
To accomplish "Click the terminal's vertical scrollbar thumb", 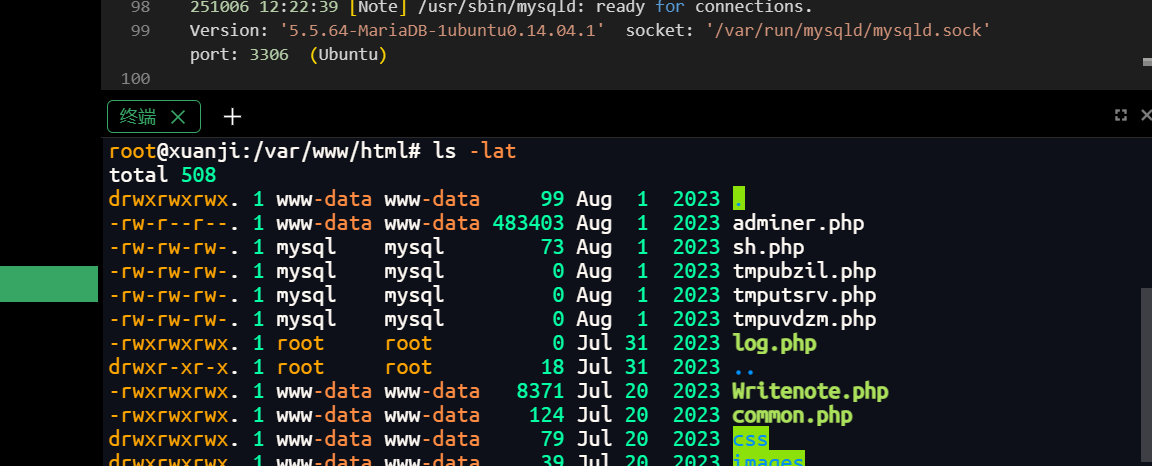I will pyautogui.click(x=1146, y=370).
